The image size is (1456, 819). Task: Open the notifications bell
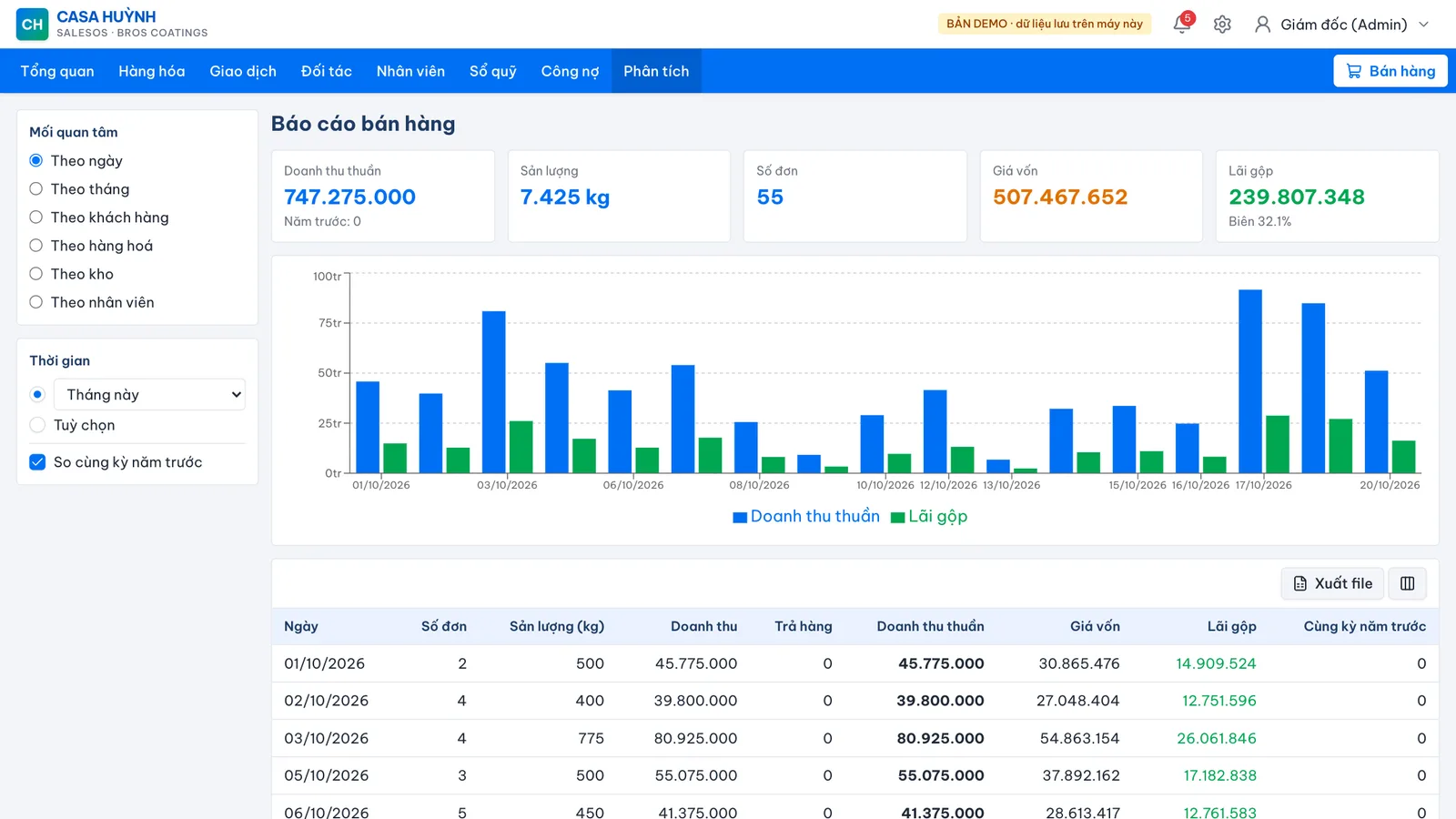1182,24
